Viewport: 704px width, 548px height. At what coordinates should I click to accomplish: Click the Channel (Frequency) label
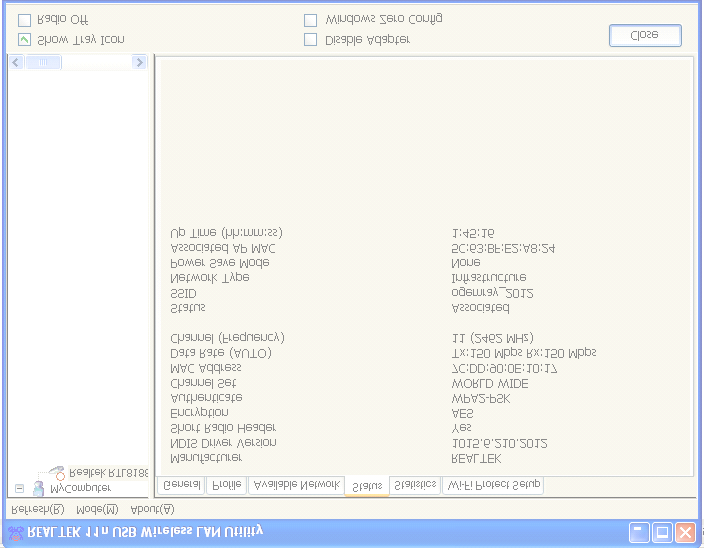[227, 338]
